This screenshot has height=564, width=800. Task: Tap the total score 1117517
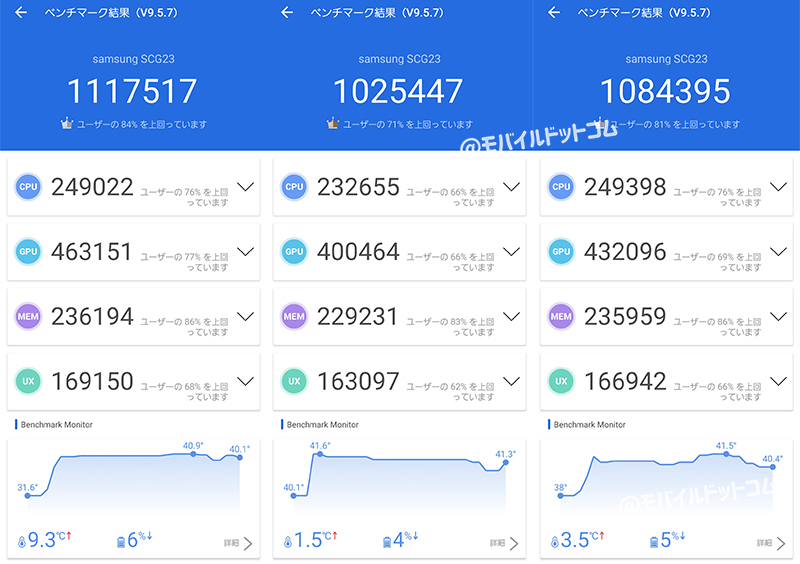(x=132, y=91)
